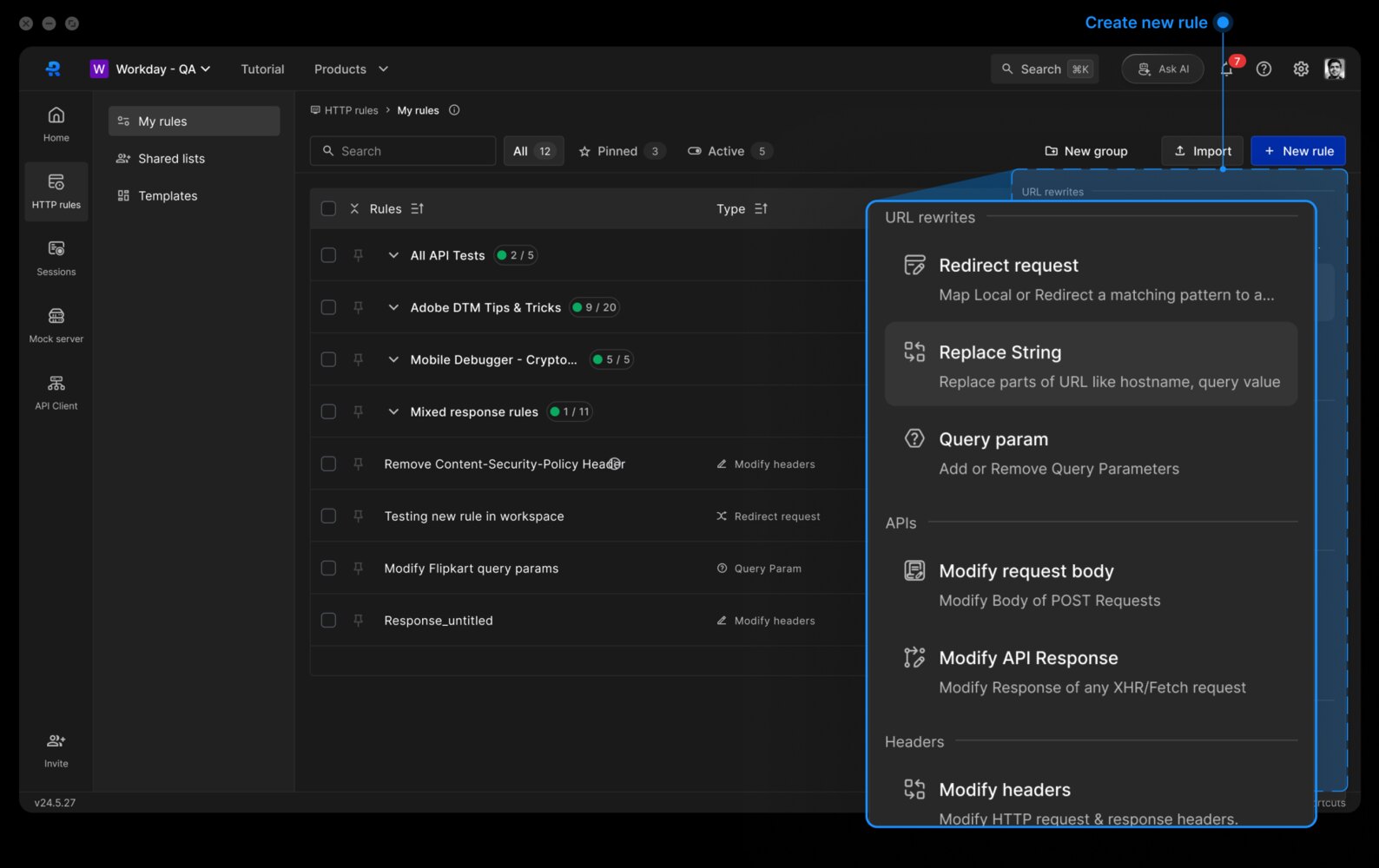Click the Query param icon in menu
The image size is (1379, 868).
tap(914, 438)
